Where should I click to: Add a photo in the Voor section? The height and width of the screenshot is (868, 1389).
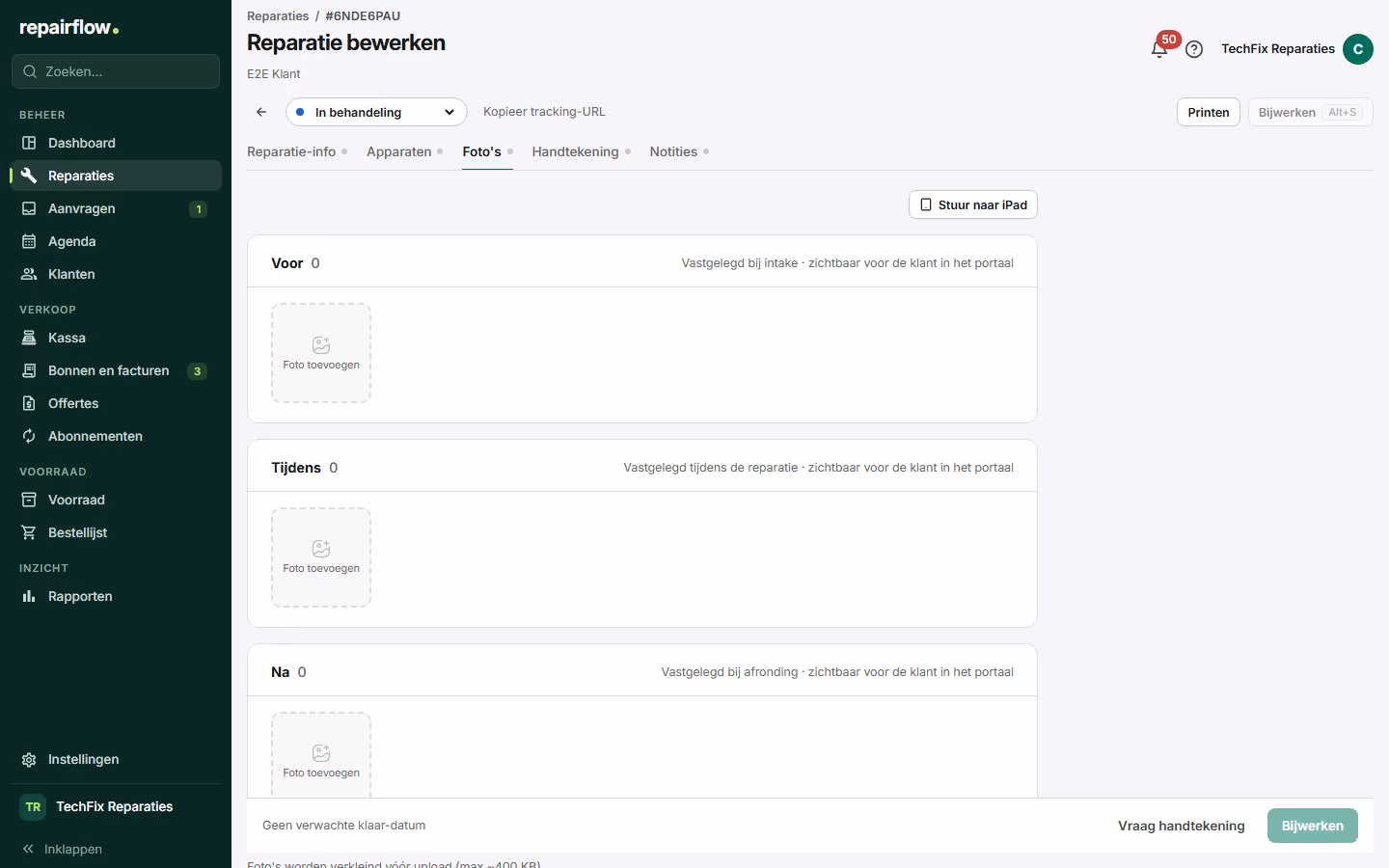click(321, 353)
